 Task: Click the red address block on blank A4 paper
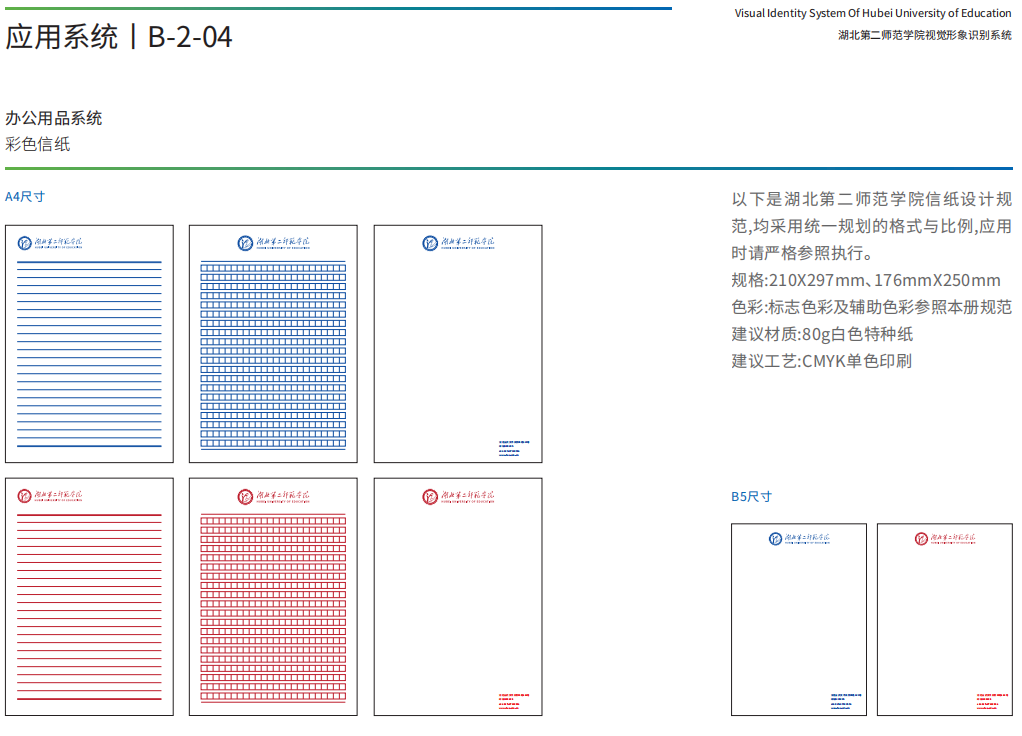click(x=514, y=700)
